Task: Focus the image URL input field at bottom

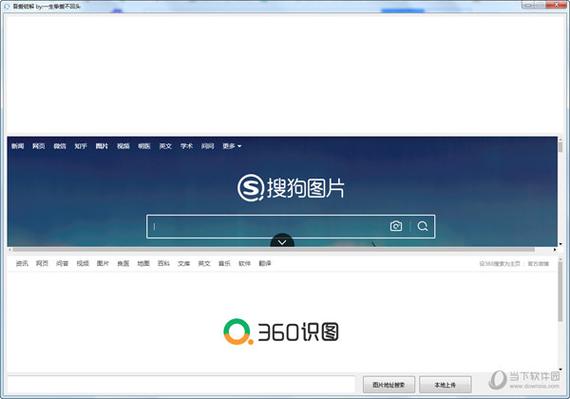Action: coord(181,384)
